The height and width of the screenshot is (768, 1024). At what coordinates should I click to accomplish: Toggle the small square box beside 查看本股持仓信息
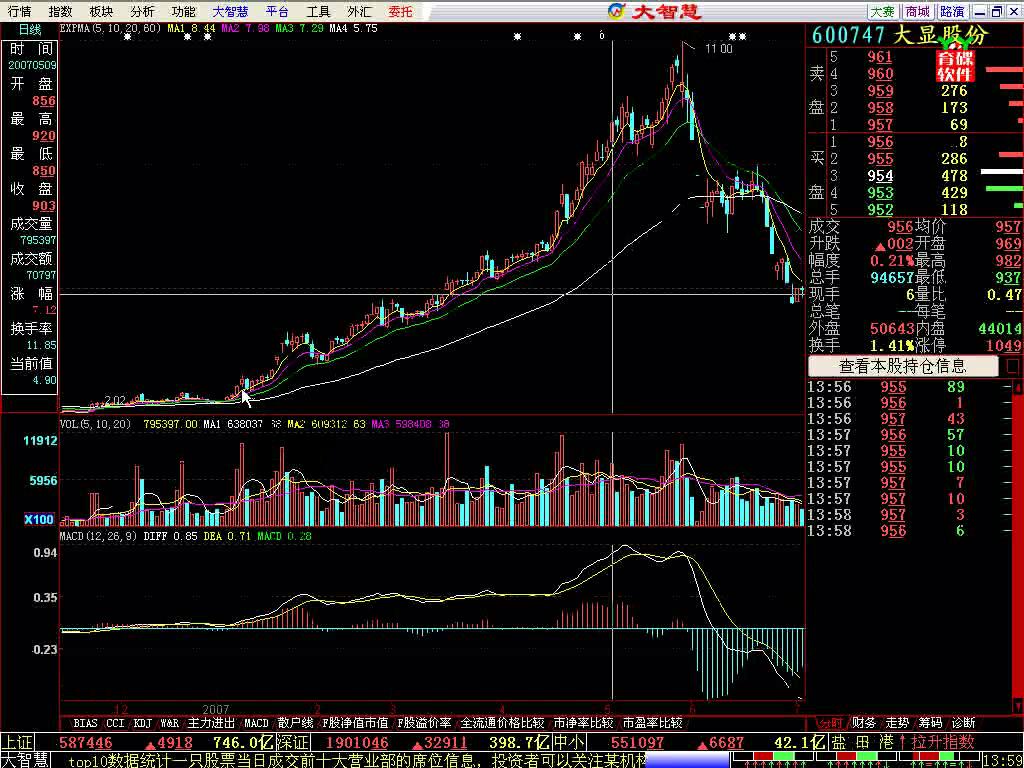[1012, 366]
